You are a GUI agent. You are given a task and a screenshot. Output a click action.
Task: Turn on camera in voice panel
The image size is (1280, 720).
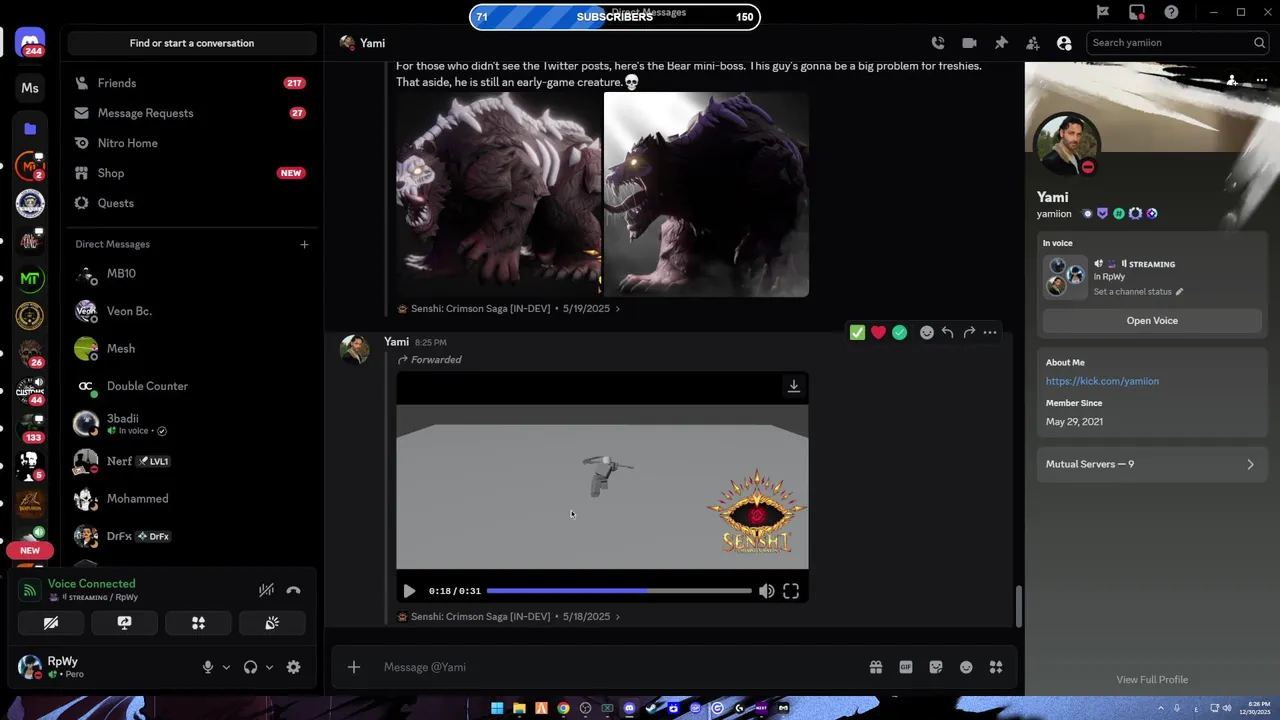pyautogui.click(x=51, y=623)
